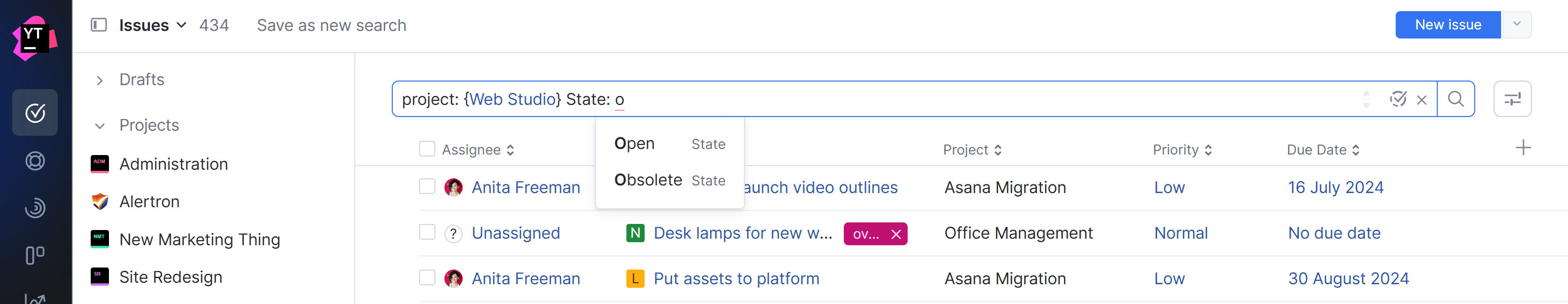The width and height of the screenshot is (1568, 304).
Task: Open the YouTrack home logo
Action: (34, 37)
